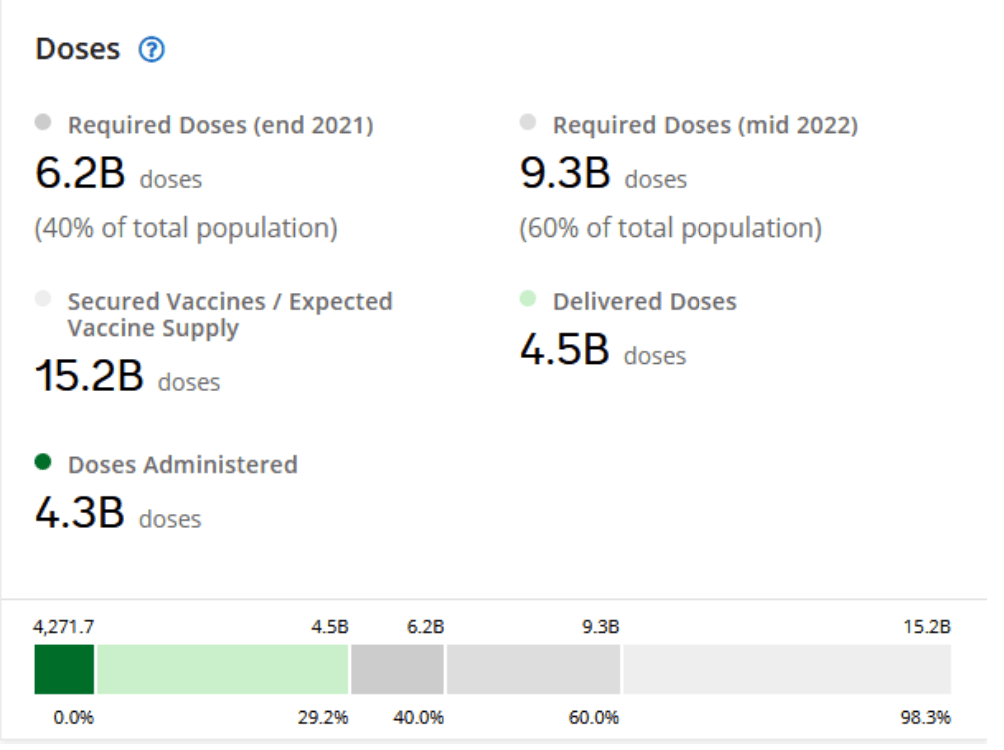Click the dark green Doses Administered legend dot

(x=42, y=462)
